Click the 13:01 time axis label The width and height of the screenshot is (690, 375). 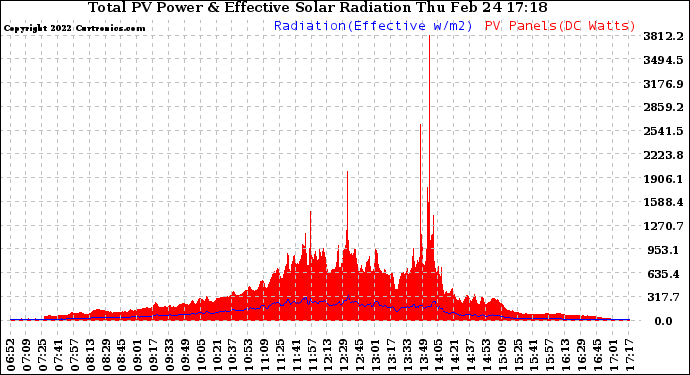click(375, 355)
